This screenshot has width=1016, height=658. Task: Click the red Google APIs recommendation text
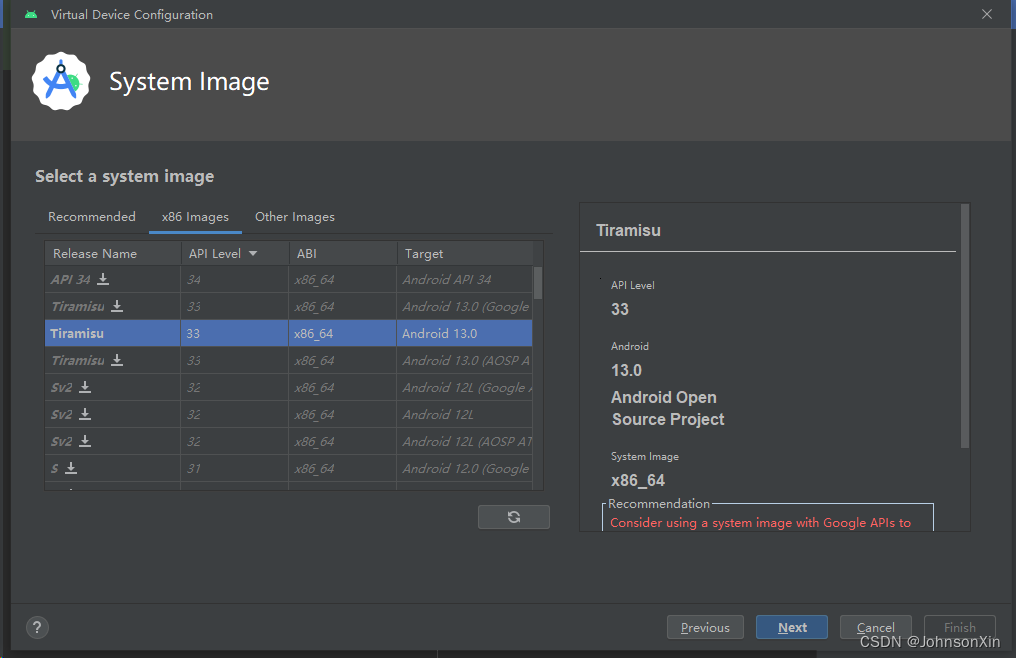coord(760,523)
